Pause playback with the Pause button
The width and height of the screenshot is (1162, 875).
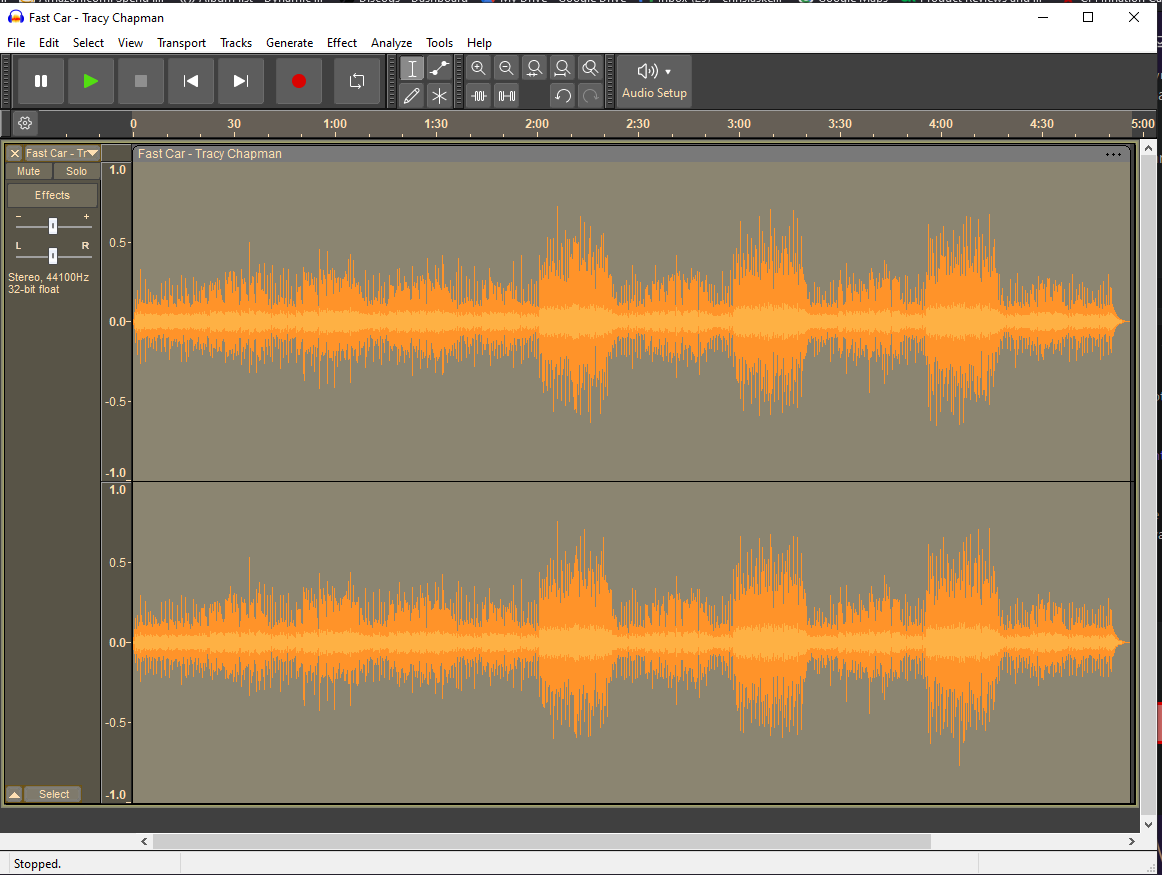pyautogui.click(x=41, y=81)
